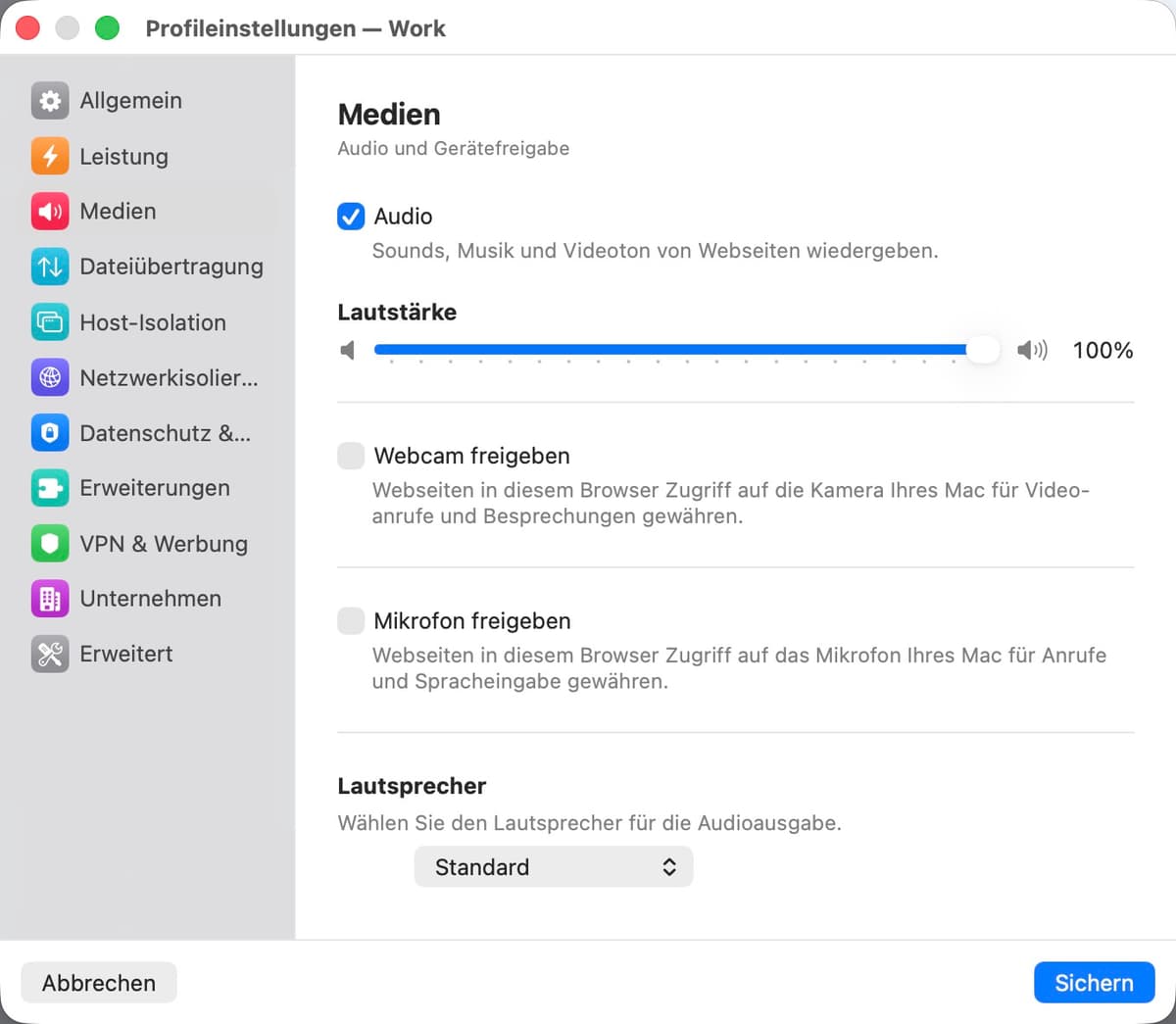The width and height of the screenshot is (1176, 1024).
Task: Click the microphone description text
Action: pyautogui.click(x=739, y=668)
